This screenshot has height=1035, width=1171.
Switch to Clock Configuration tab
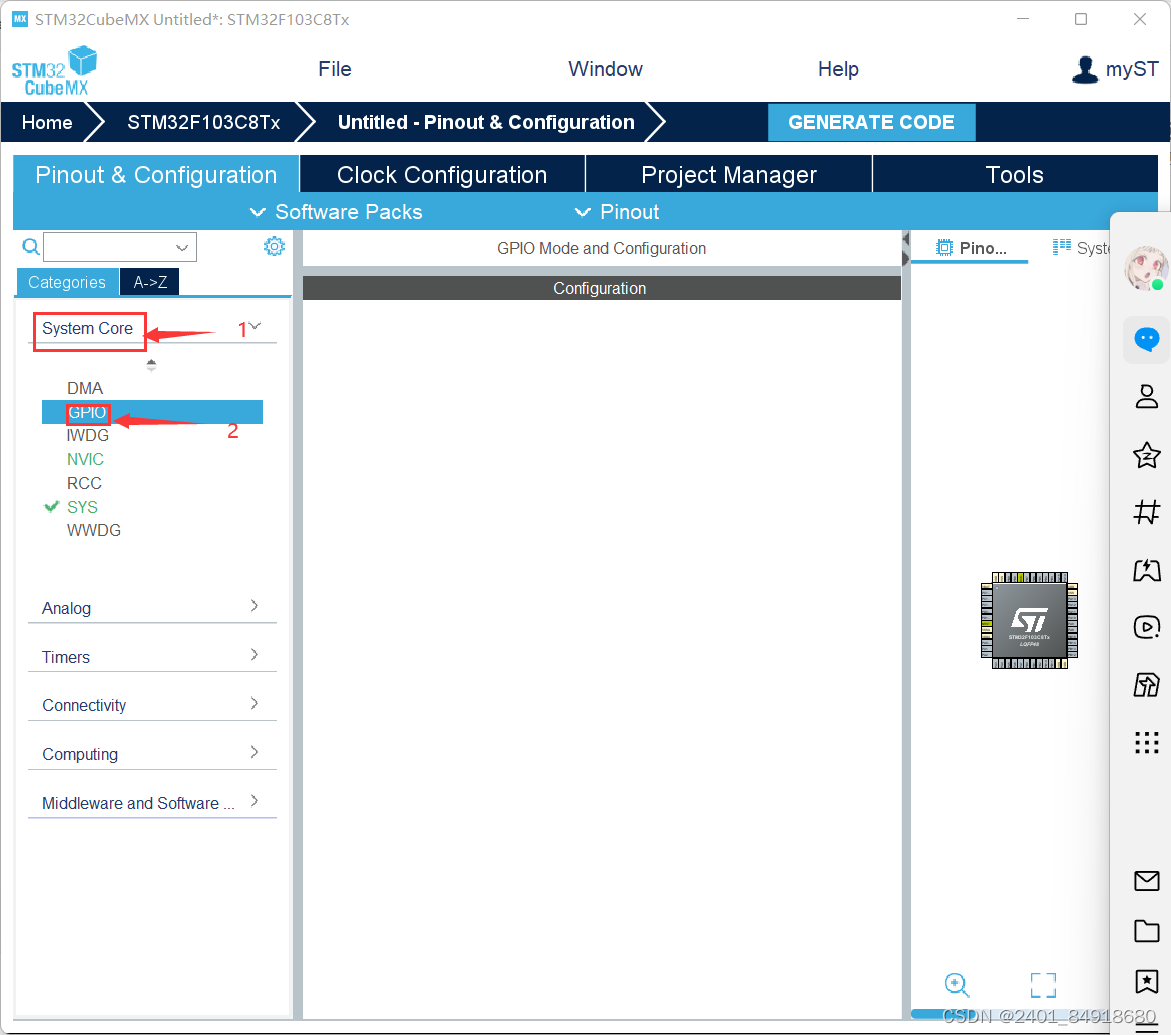(x=442, y=174)
